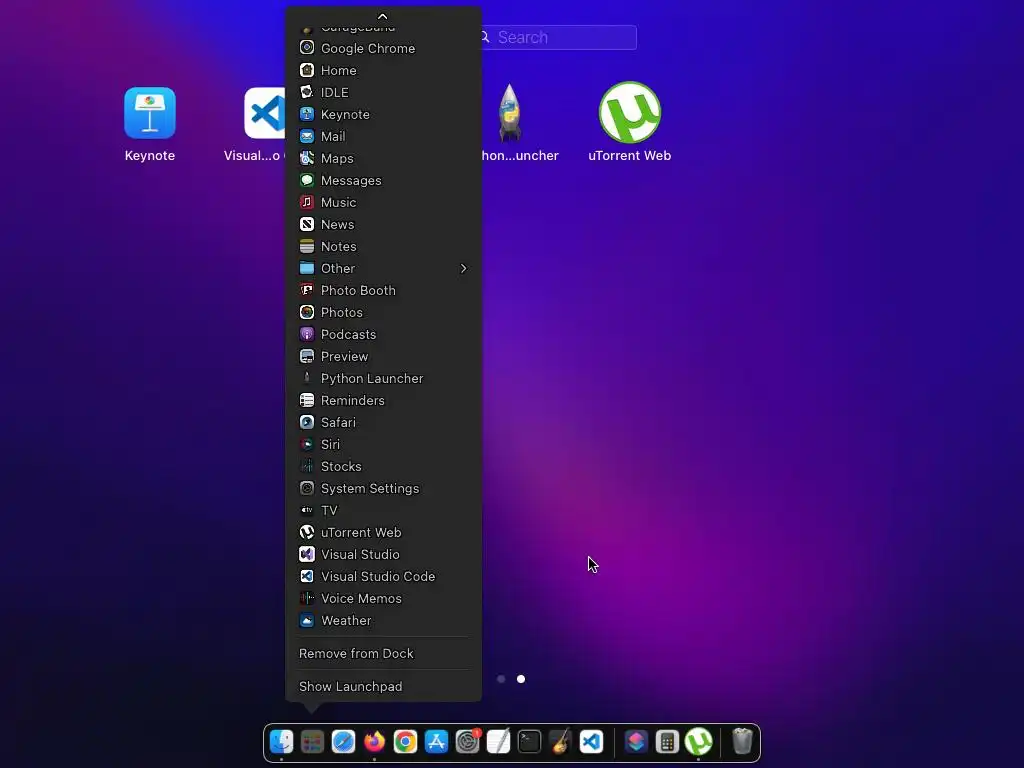This screenshot has width=1024, height=768.
Task: Switch to first Launchpad page dot
Action: click(x=501, y=679)
